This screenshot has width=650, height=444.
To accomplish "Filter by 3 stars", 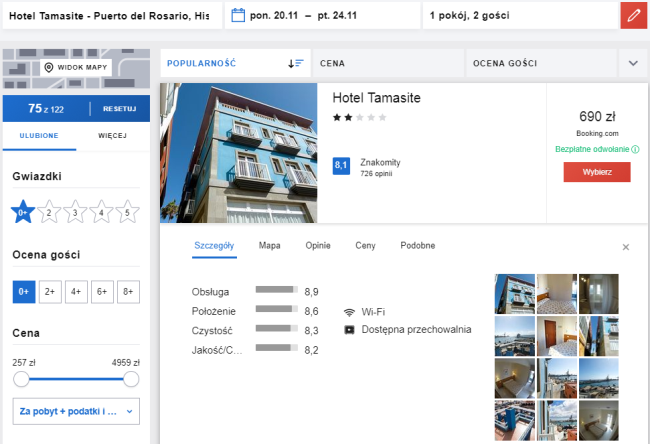I will pyautogui.click(x=74, y=211).
